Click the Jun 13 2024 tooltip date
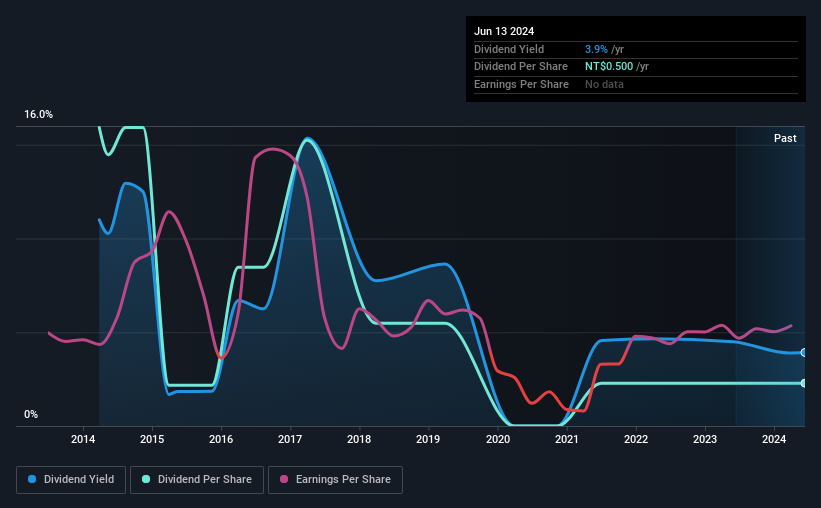The width and height of the screenshot is (821, 508). [504, 31]
